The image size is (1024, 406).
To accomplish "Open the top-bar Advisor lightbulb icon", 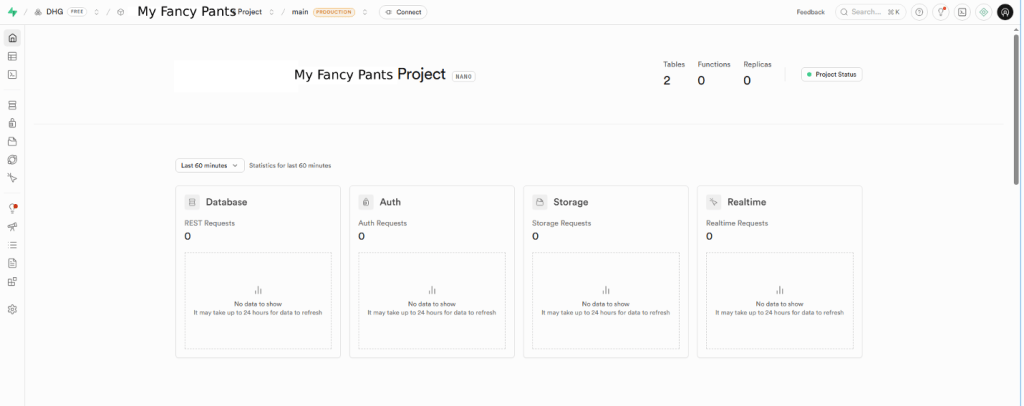I will (940, 12).
